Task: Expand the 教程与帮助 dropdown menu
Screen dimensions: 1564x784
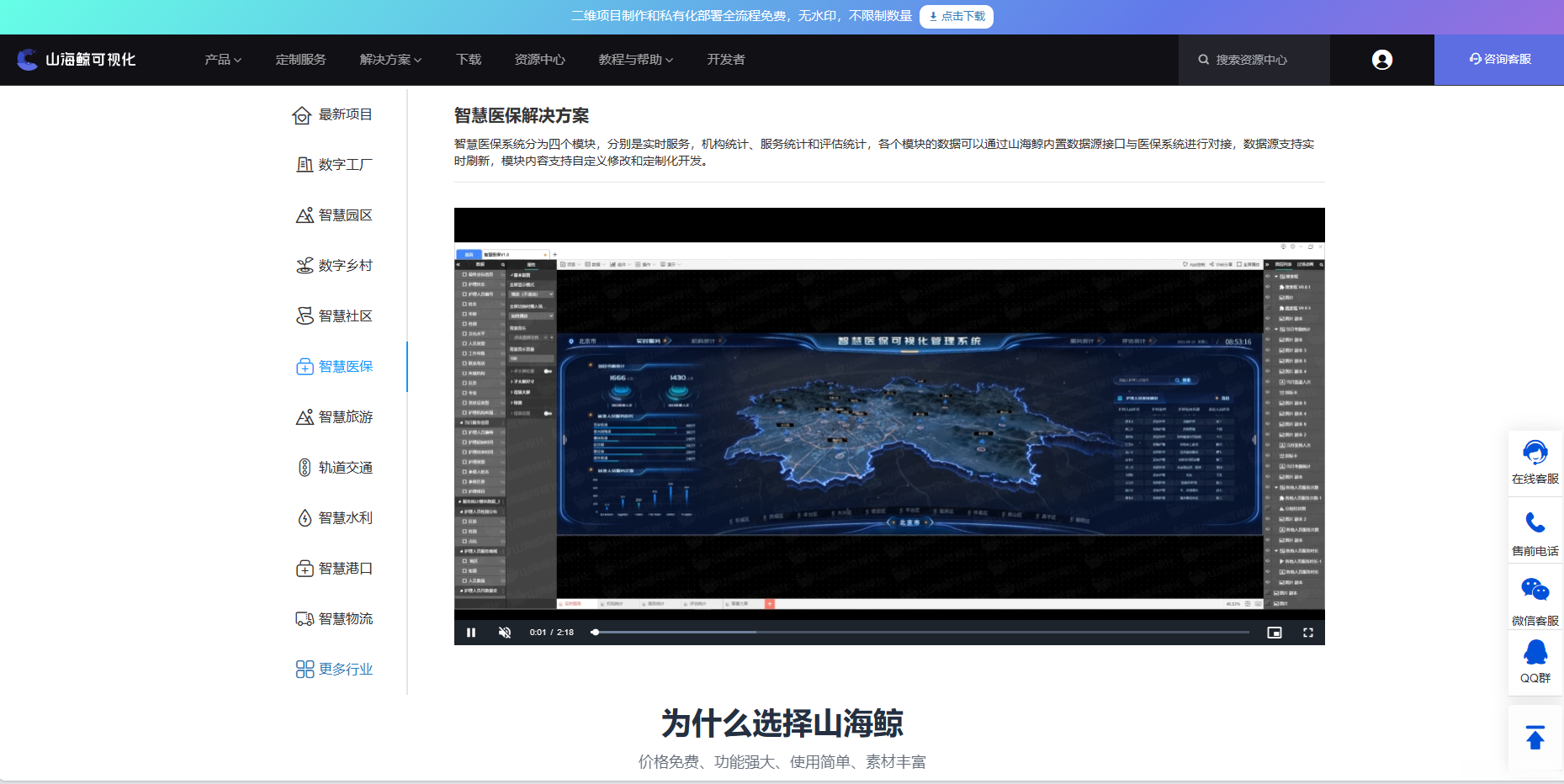Action: click(x=636, y=60)
